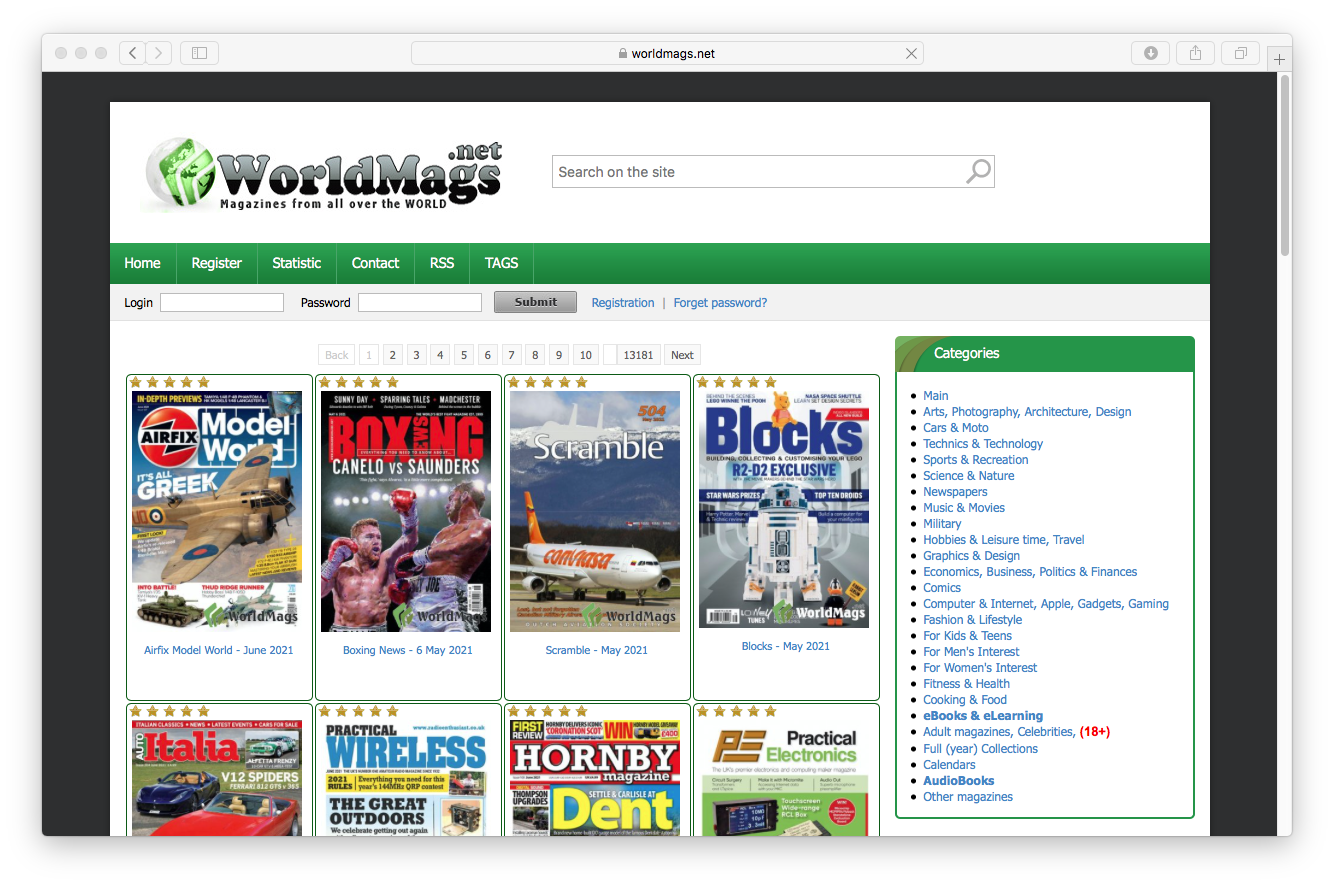1334x886 pixels.
Task: Jump to last page 13181
Action: click(x=638, y=355)
